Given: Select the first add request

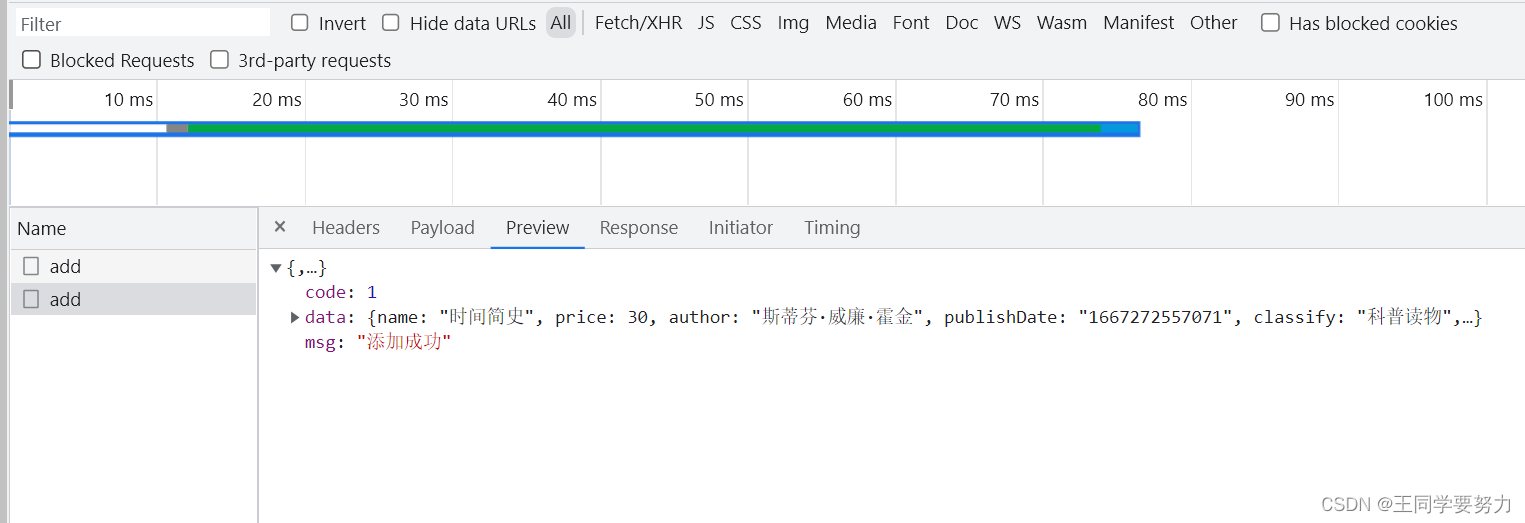Looking at the screenshot, I should (133, 266).
